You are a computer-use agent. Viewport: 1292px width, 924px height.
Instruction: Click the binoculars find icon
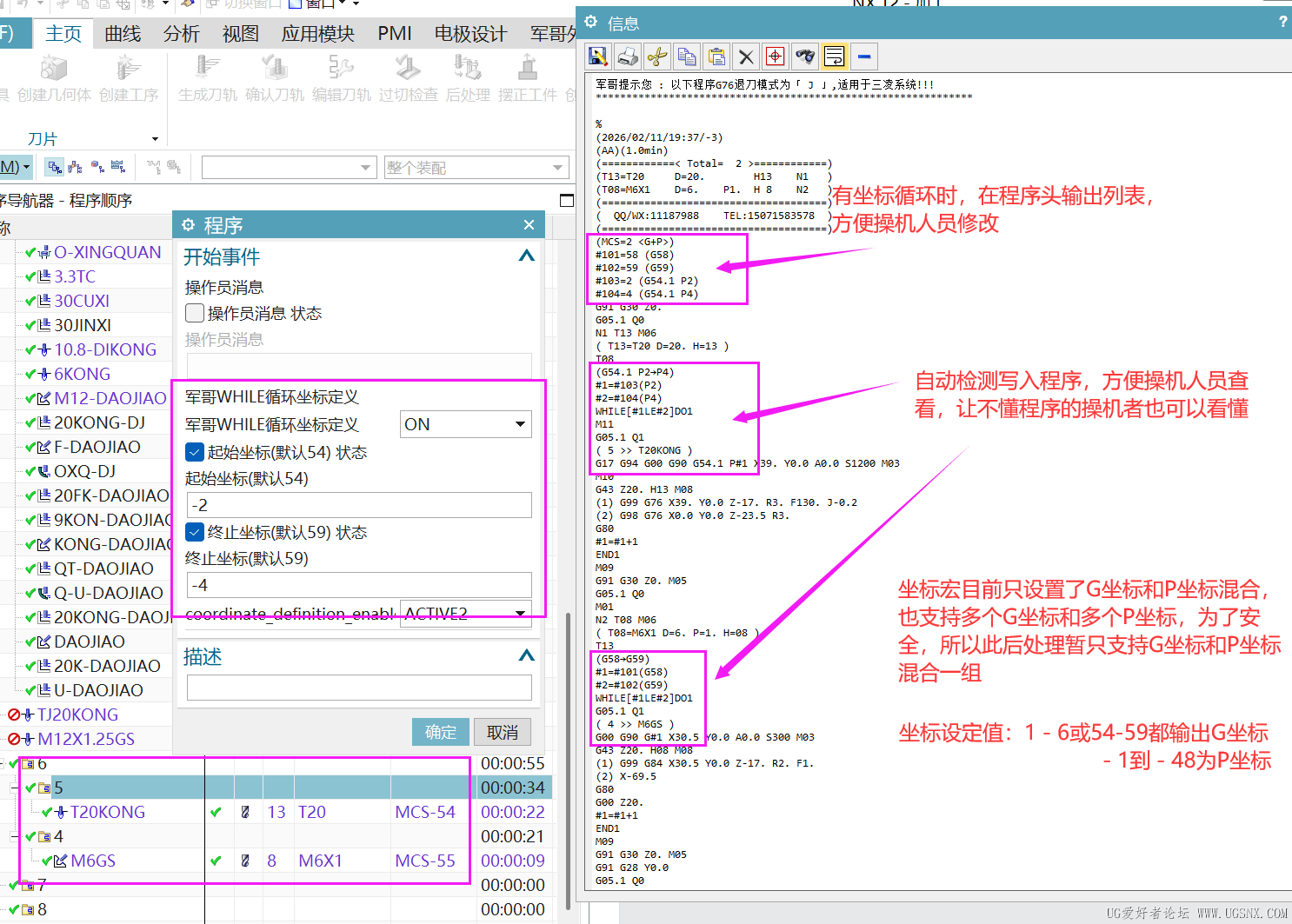(805, 57)
